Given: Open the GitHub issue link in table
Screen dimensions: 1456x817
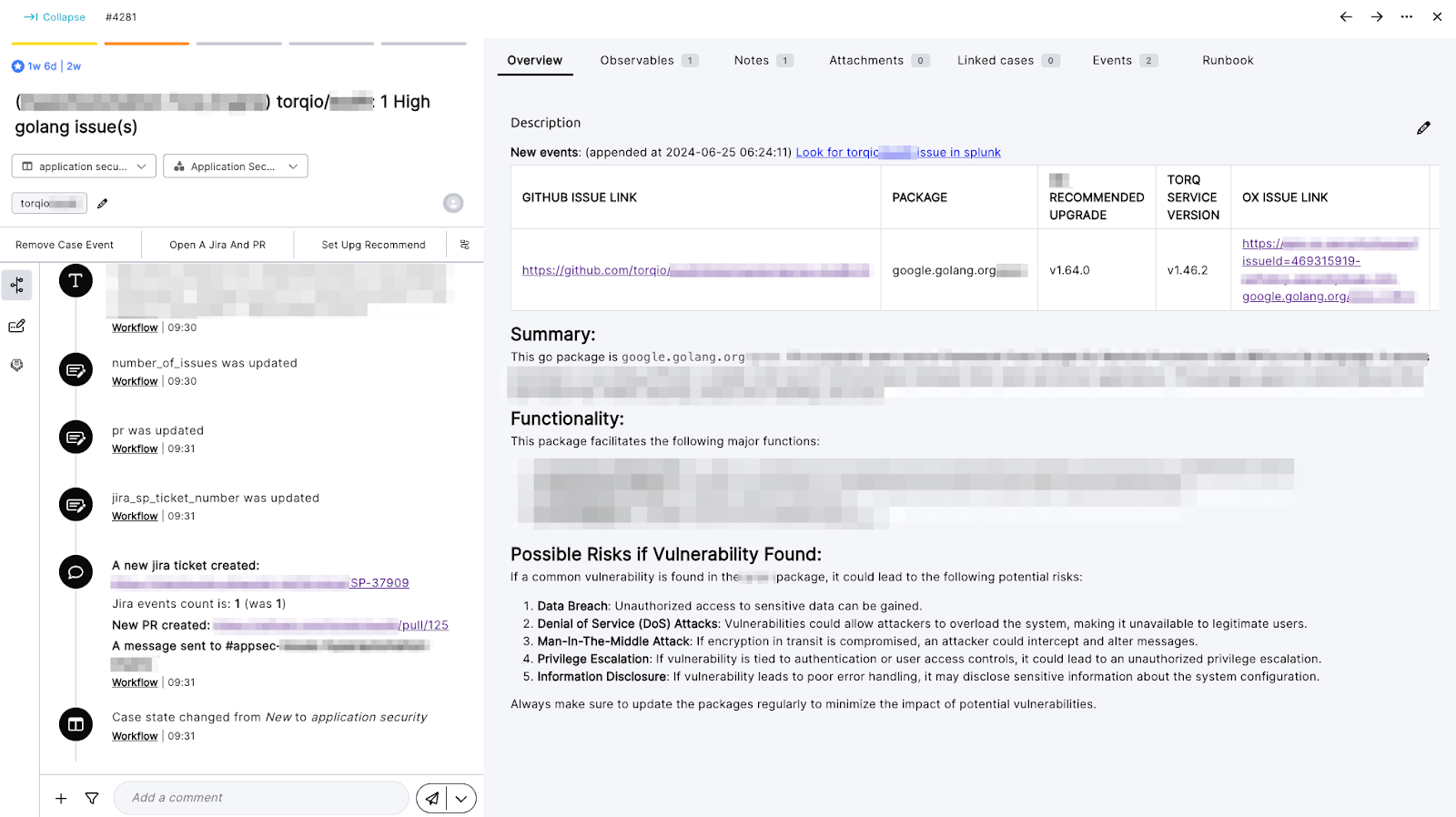Looking at the screenshot, I should [x=695, y=270].
